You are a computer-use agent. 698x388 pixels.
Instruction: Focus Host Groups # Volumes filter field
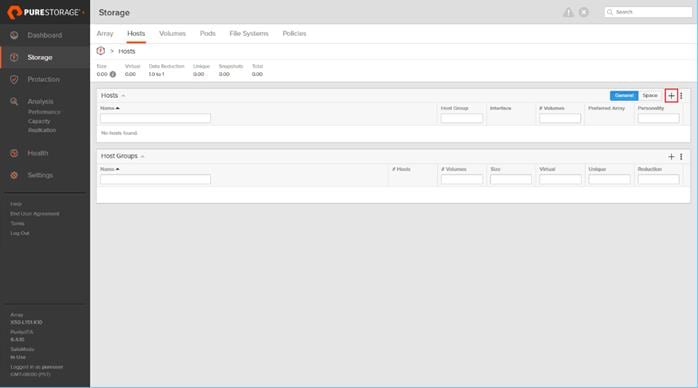tap(462, 179)
